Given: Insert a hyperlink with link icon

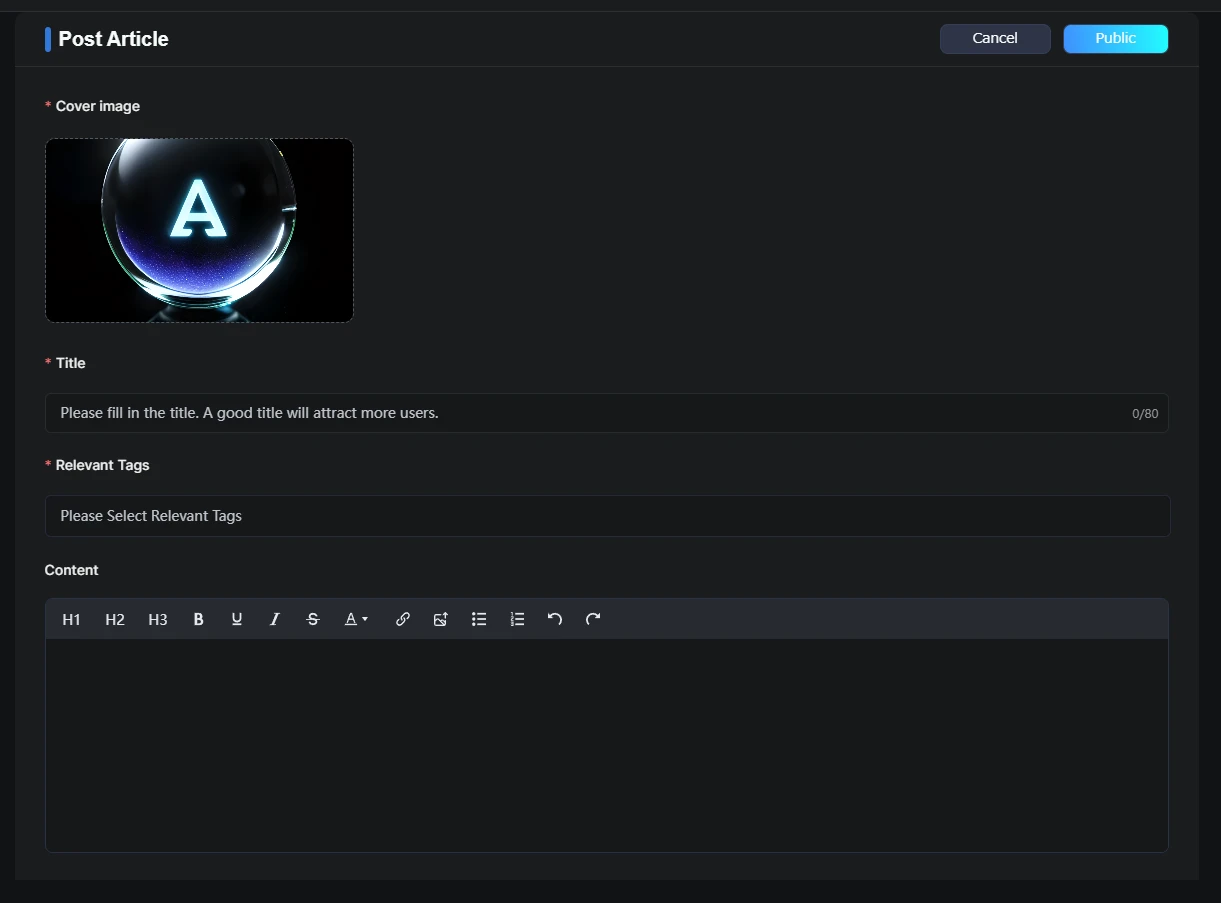Looking at the screenshot, I should point(402,620).
